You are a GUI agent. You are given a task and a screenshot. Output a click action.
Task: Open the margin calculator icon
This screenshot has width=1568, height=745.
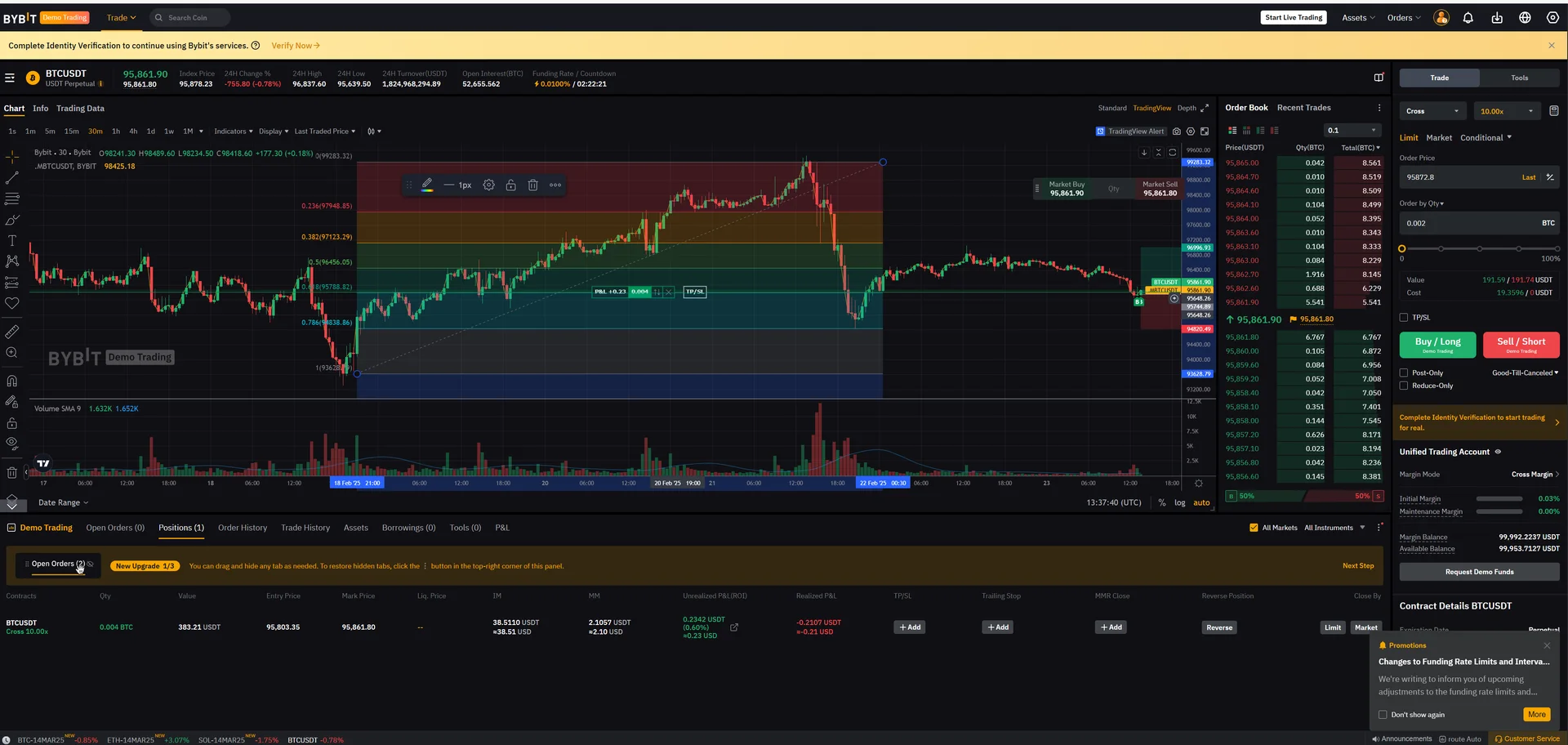(x=1554, y=111)
